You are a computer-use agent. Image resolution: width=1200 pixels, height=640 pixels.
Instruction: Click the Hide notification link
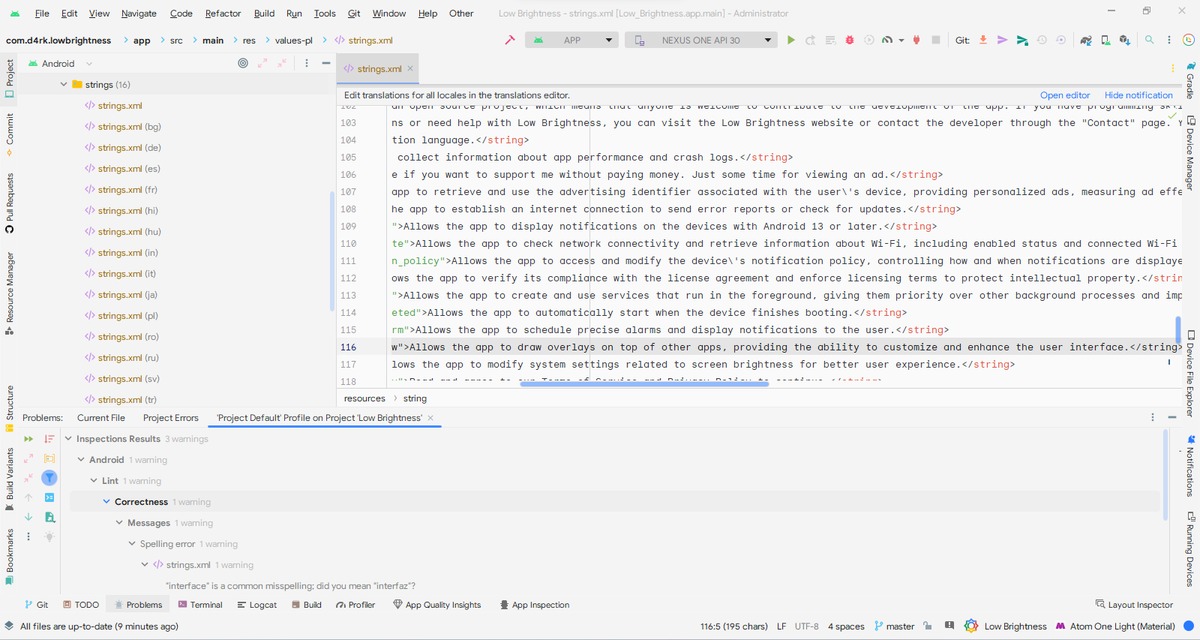tap(1139, 95)
